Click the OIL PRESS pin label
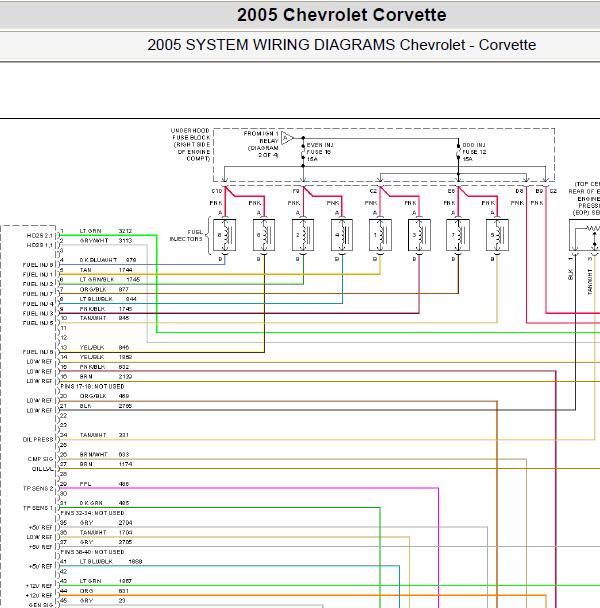600x608 pixels. tap(38, 440)
